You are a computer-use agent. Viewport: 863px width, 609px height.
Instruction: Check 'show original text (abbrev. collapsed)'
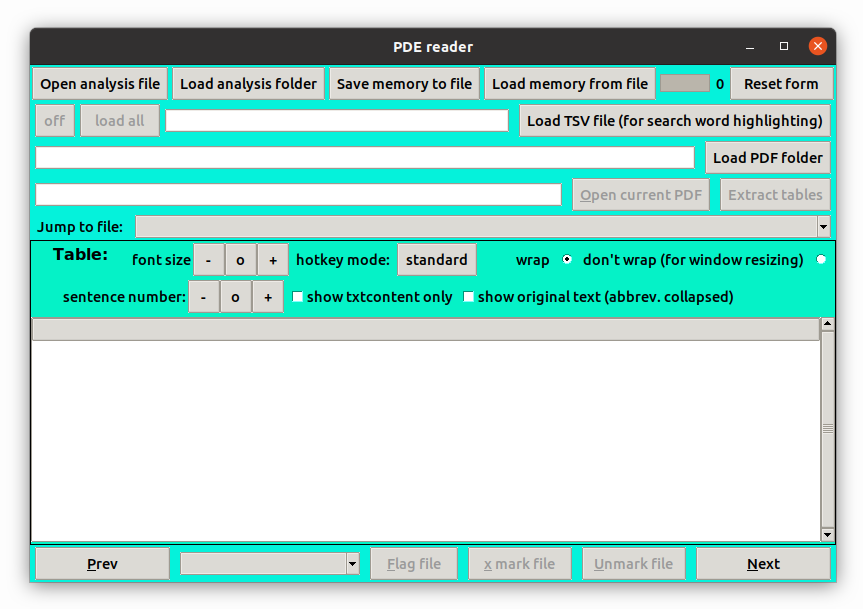[469, 297]
